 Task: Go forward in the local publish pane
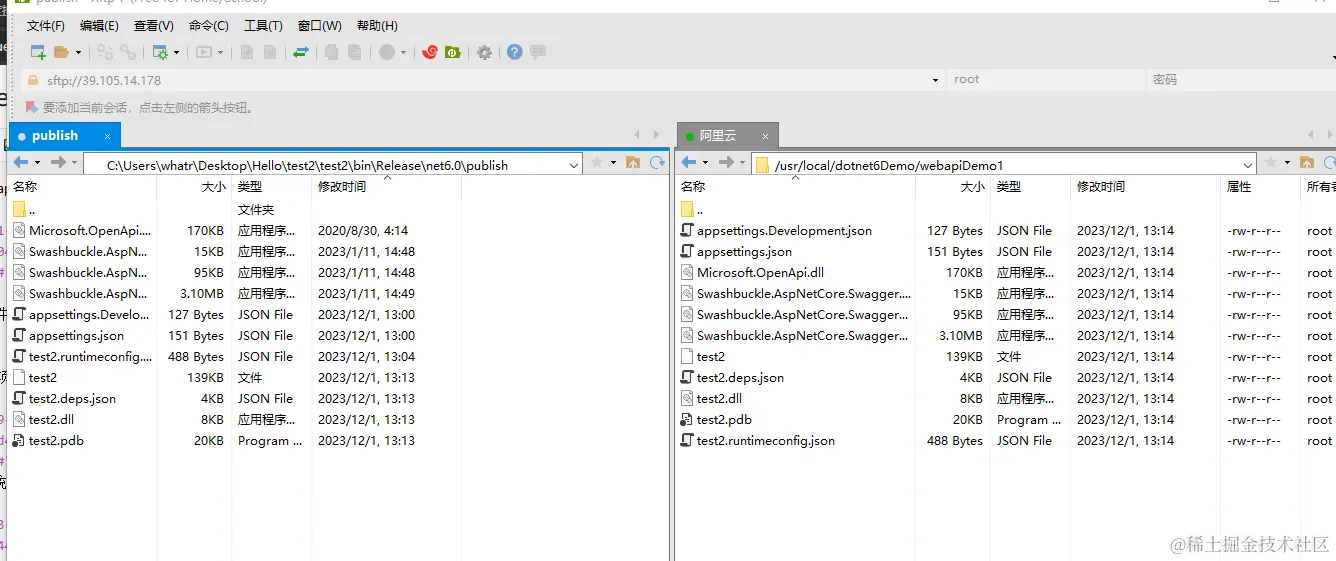[x=58, y=162]
